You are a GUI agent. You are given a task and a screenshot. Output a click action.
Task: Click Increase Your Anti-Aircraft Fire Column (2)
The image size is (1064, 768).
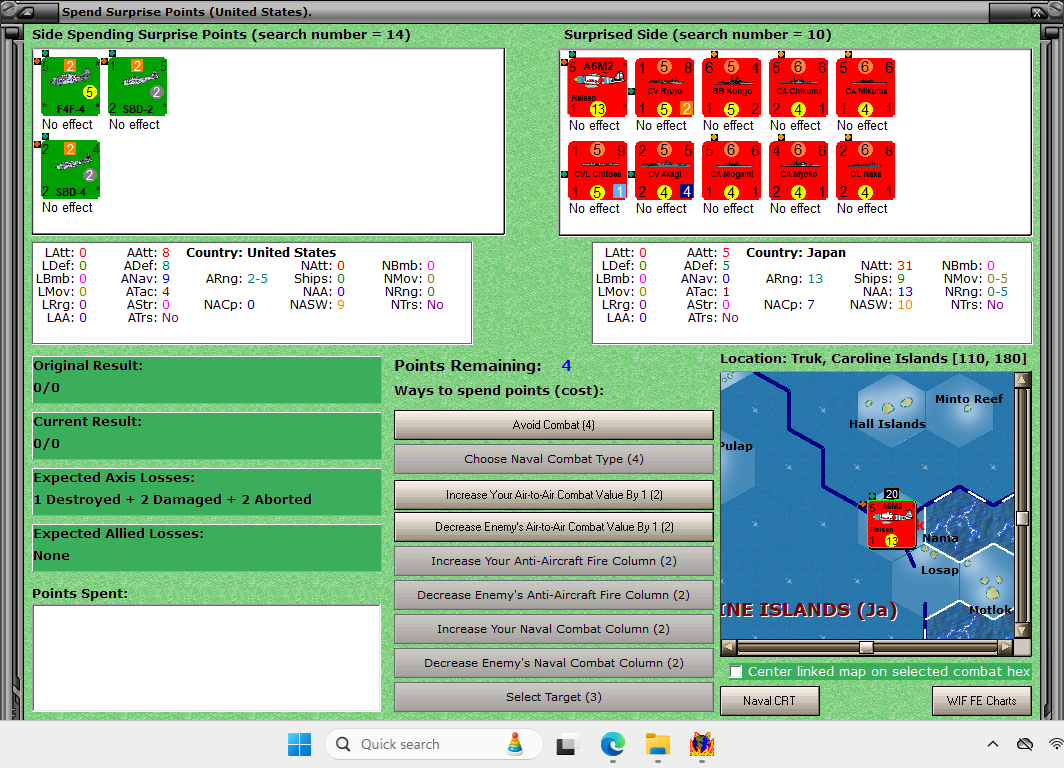[554, 561]
